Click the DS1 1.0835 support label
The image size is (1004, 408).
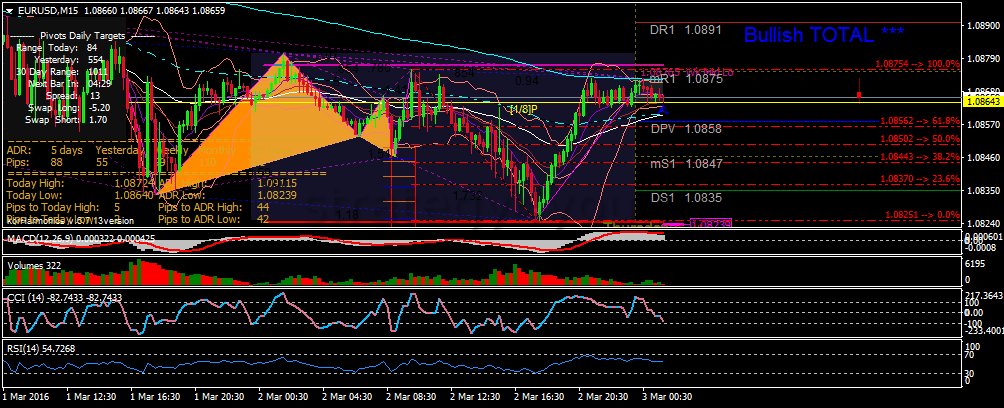pos(686,198)
